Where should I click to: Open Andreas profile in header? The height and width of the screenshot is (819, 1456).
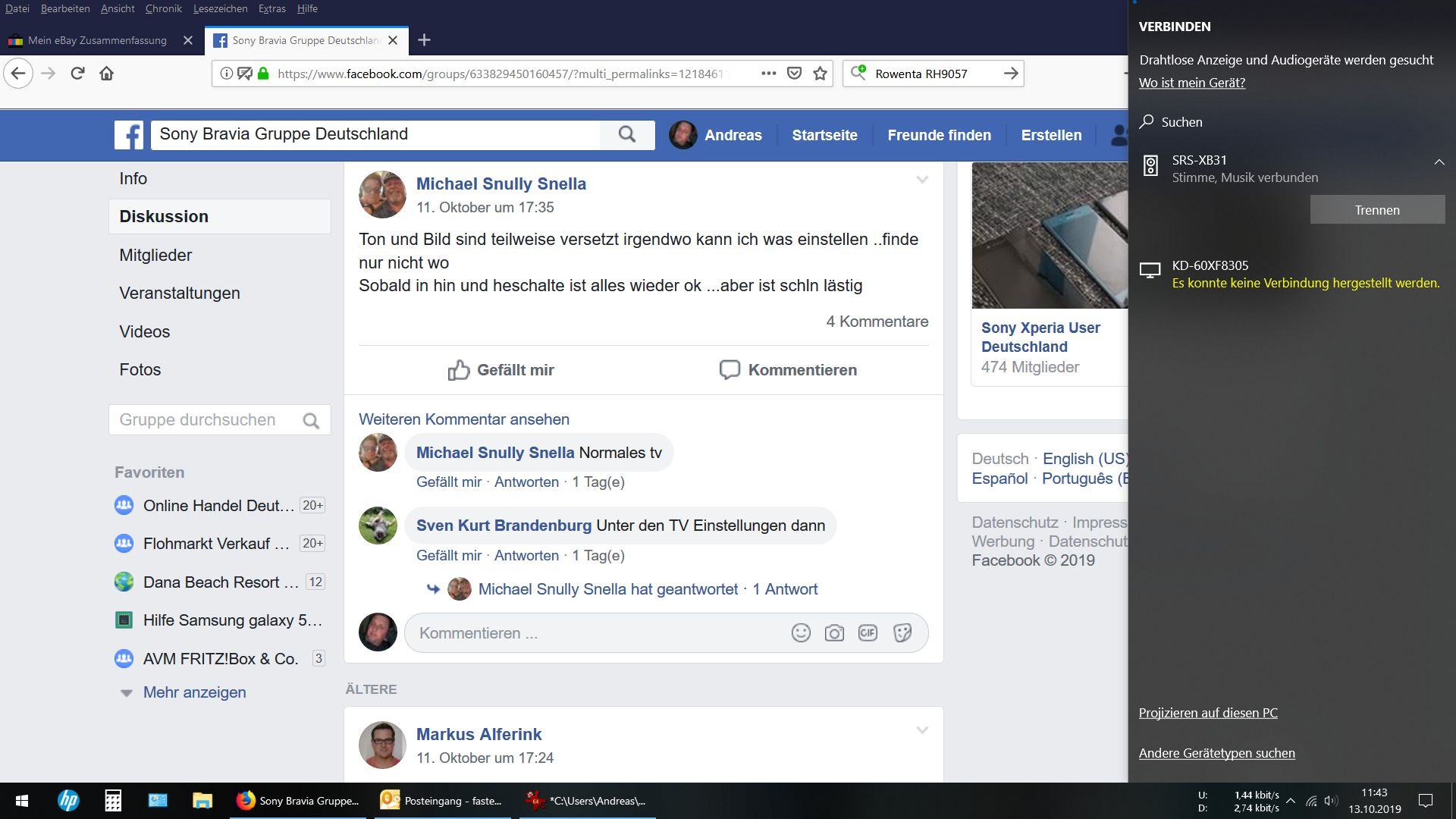point(716,135)
